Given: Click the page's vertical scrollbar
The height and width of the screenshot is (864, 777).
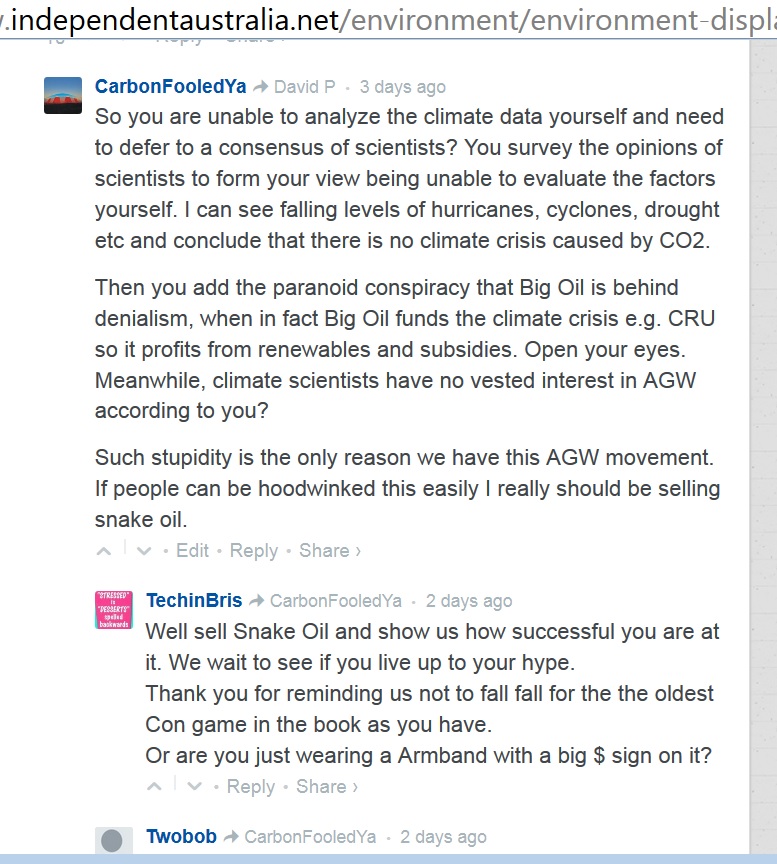Looking at the screenshot, I should (x=762, y=400).
